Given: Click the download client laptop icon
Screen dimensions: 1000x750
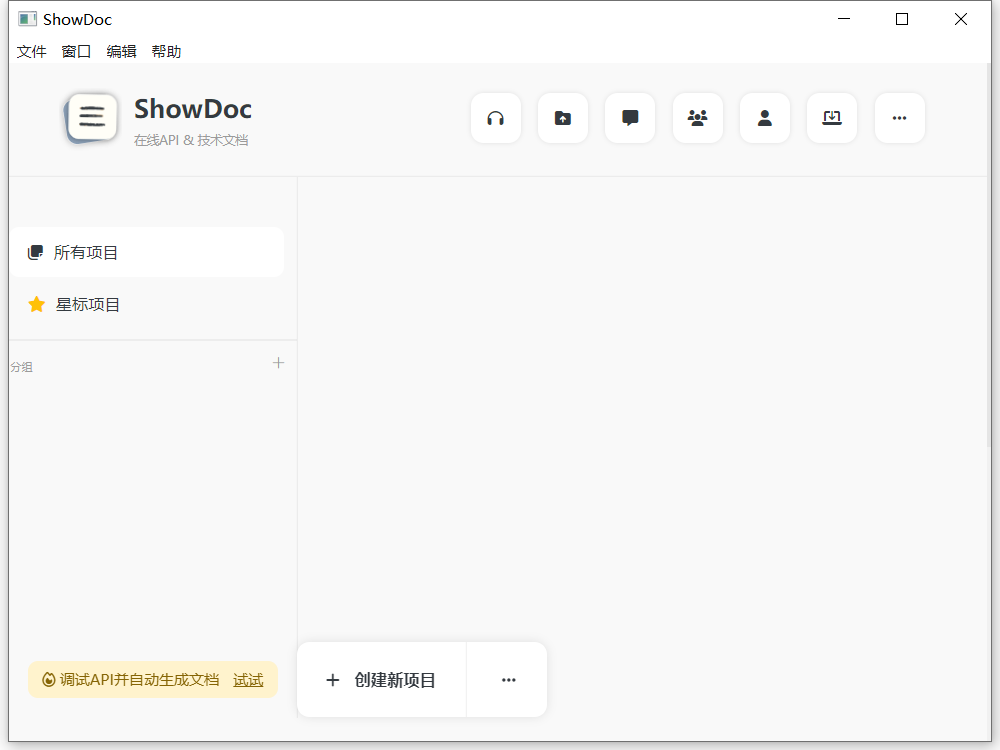Looking at the screenshot, I should point(832,118).
